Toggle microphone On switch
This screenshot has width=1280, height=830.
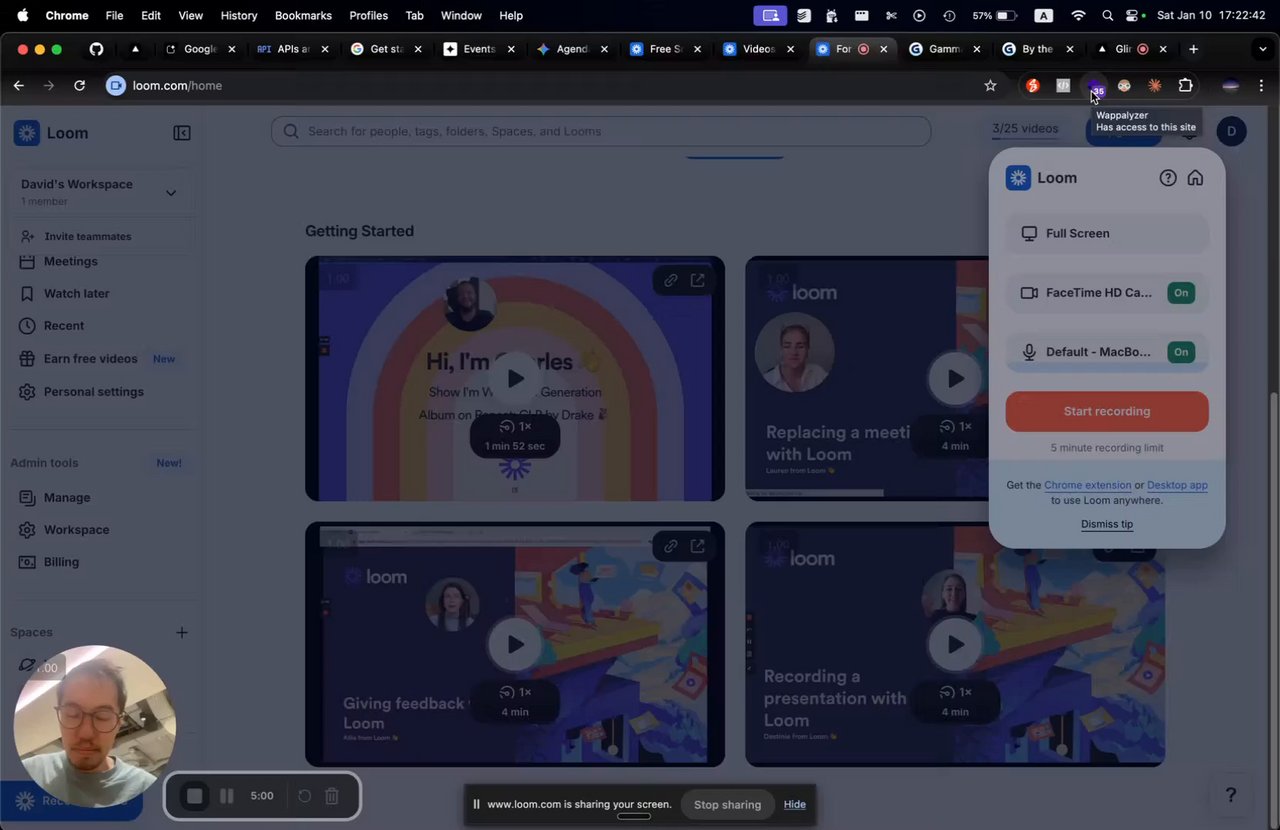1181,352
